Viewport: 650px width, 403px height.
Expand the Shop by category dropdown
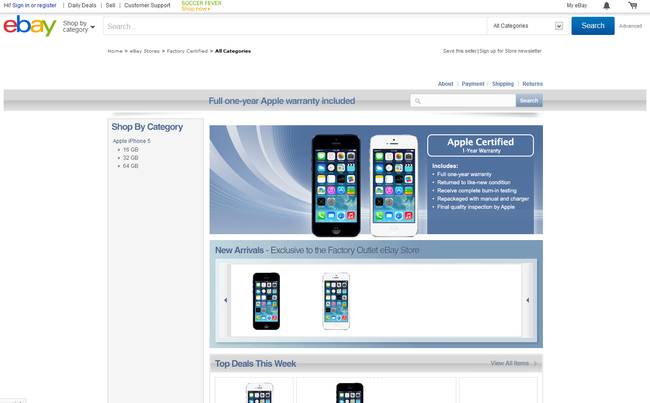[x=79, y=27]
